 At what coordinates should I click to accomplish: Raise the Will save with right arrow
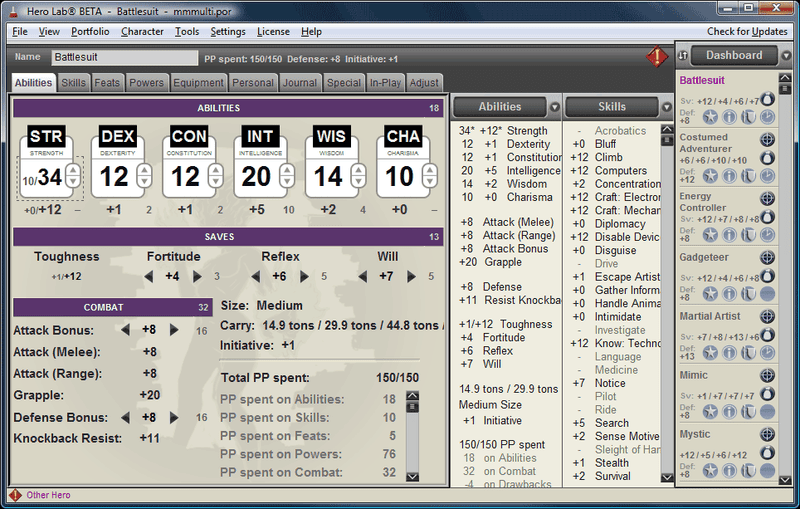pos(411,276)
